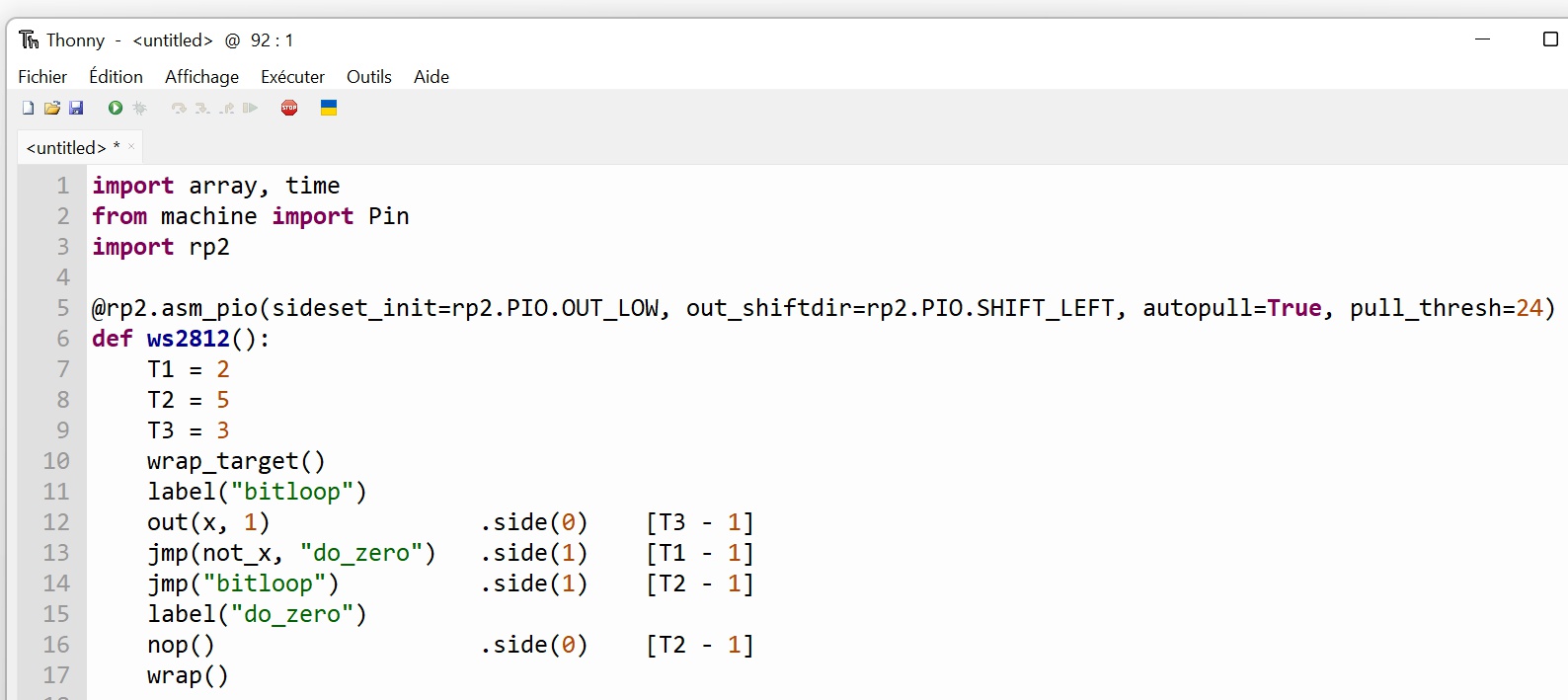Image resolution: width=1568 pixels, height=700 pixels.
Task: Open the Exécuter menu
Action: point(292,76)
